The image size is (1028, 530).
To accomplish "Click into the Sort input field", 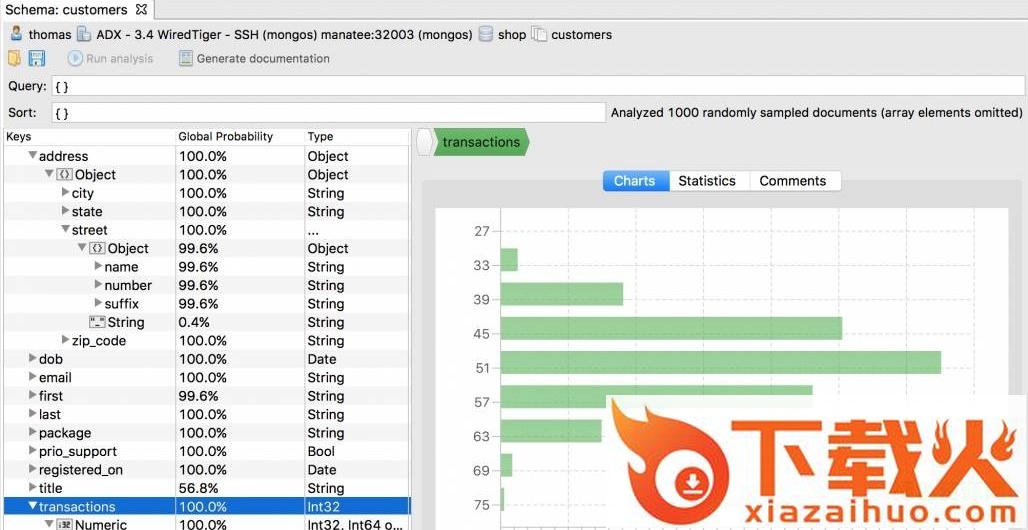I will click(328, 113).
